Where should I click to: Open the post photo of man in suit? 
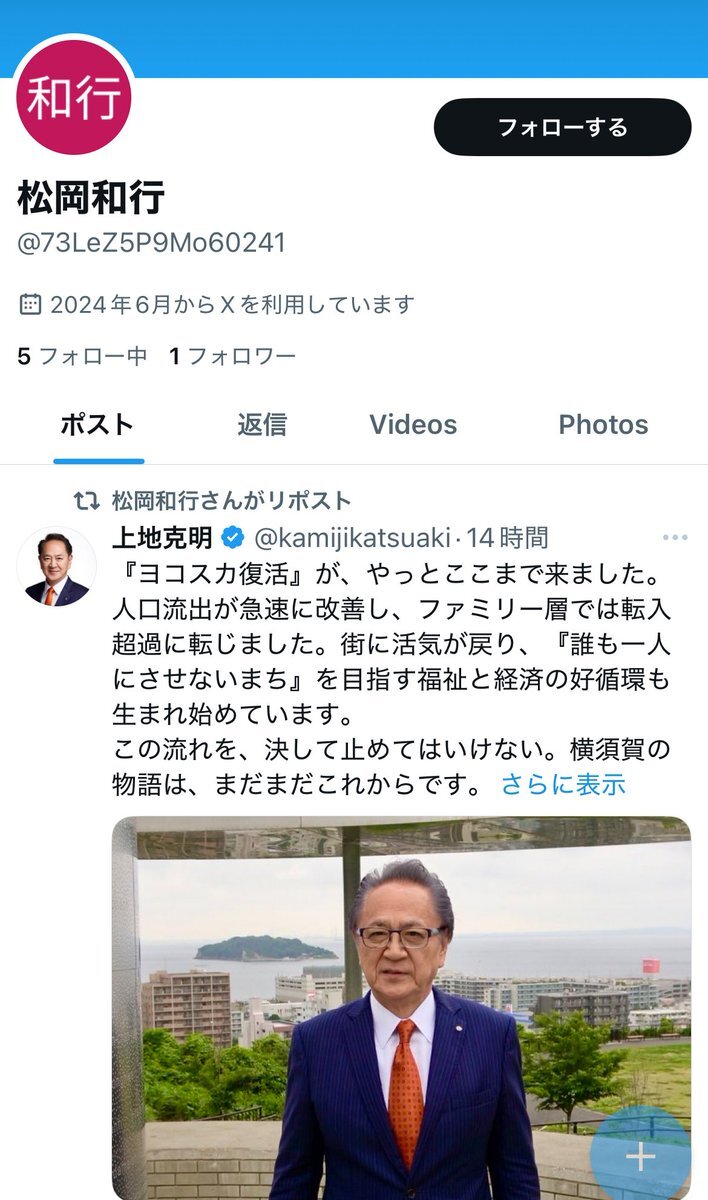(401, 1008)
